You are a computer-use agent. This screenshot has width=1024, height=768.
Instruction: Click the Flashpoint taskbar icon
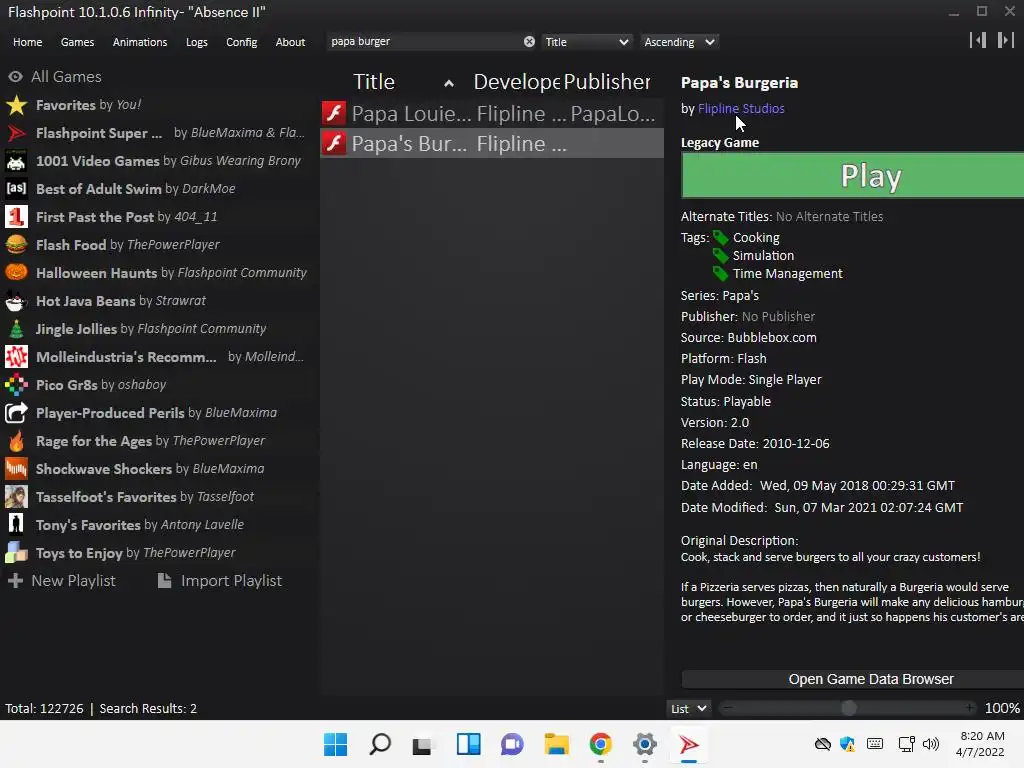click(x=688, y=744)
